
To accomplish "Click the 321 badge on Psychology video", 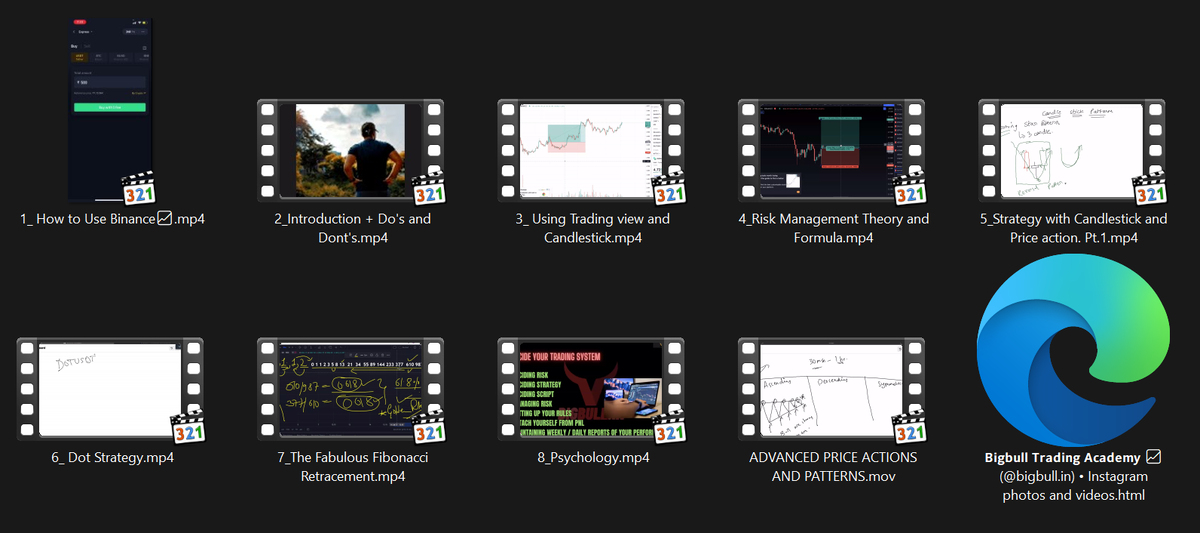I will [x=669, y=427].
